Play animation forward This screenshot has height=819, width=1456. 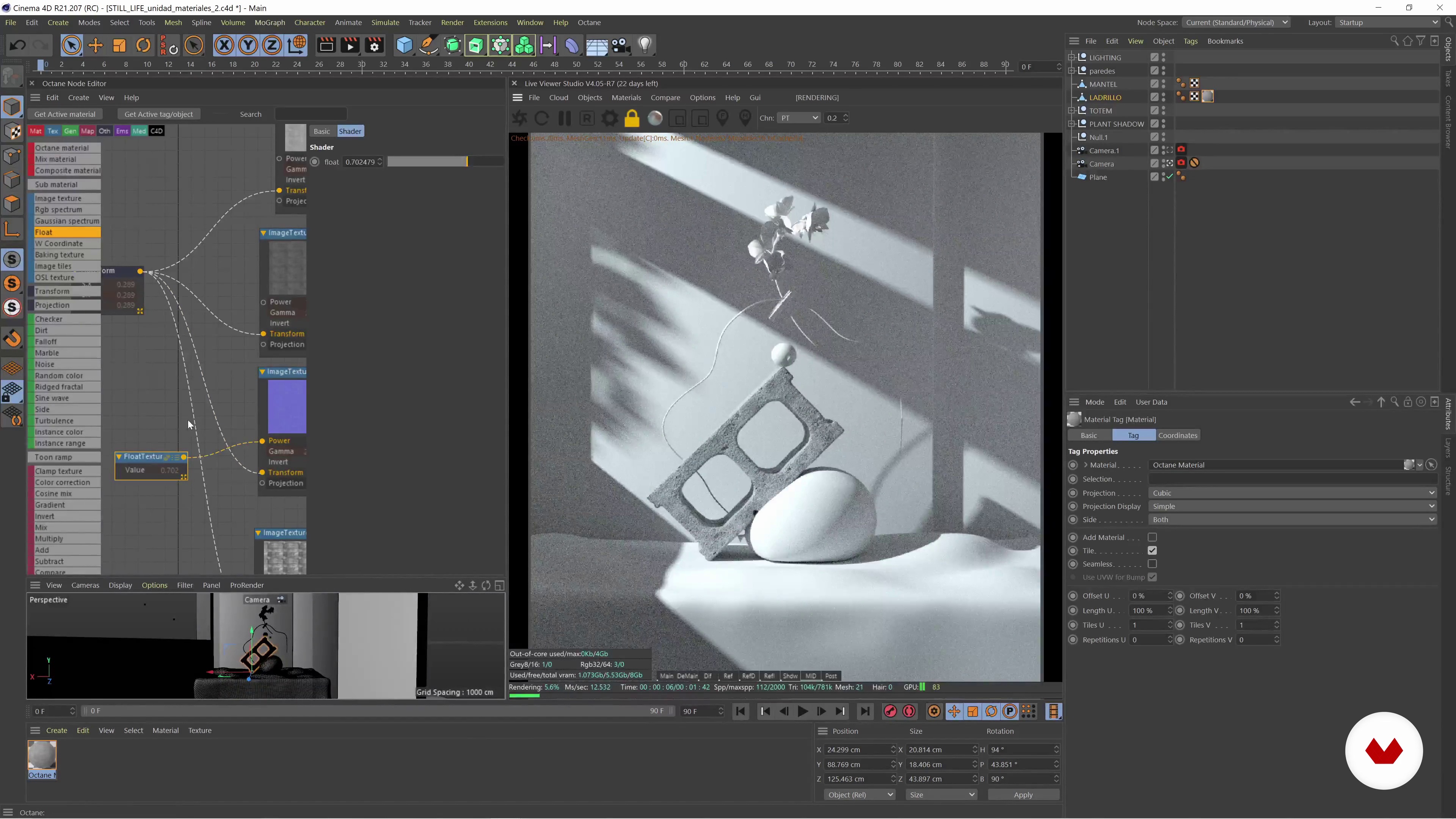point(803,712)
